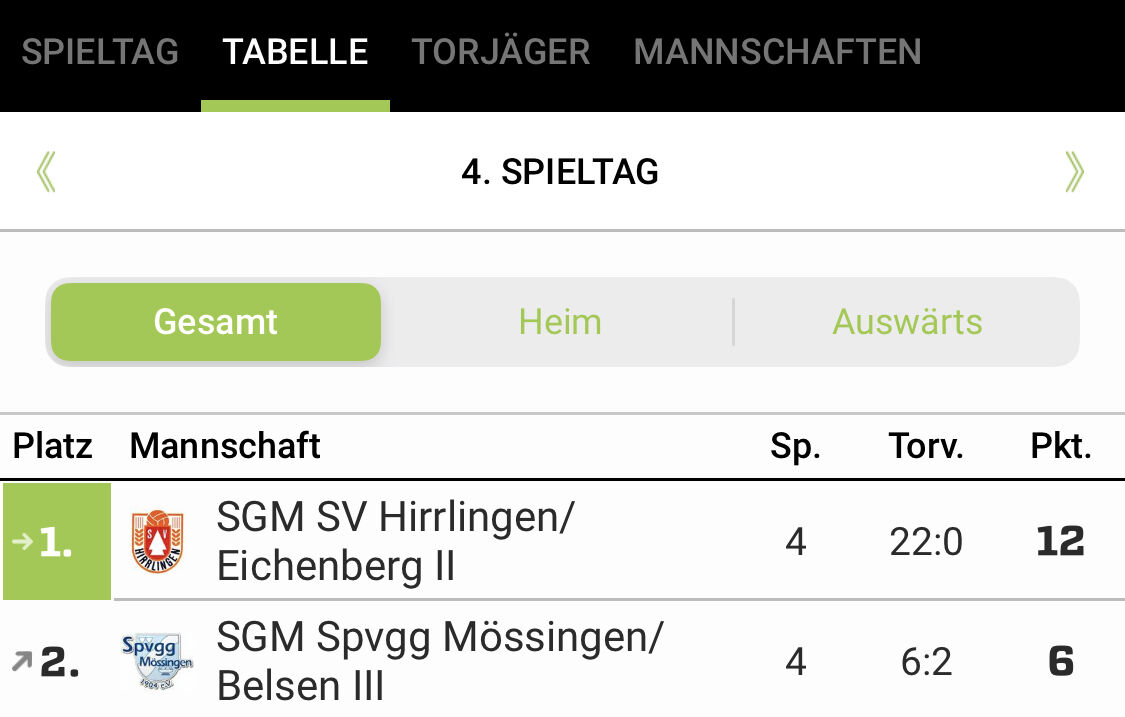Click the Pkt. column header
The width and height of the screenshot is (1125, 717).
coord(1061,446)
